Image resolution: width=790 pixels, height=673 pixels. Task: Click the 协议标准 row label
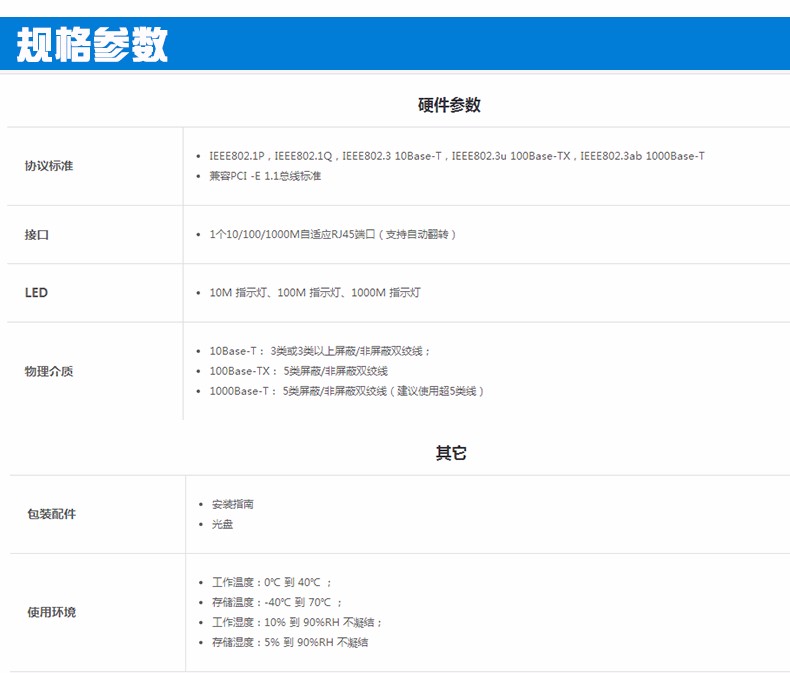49,166
